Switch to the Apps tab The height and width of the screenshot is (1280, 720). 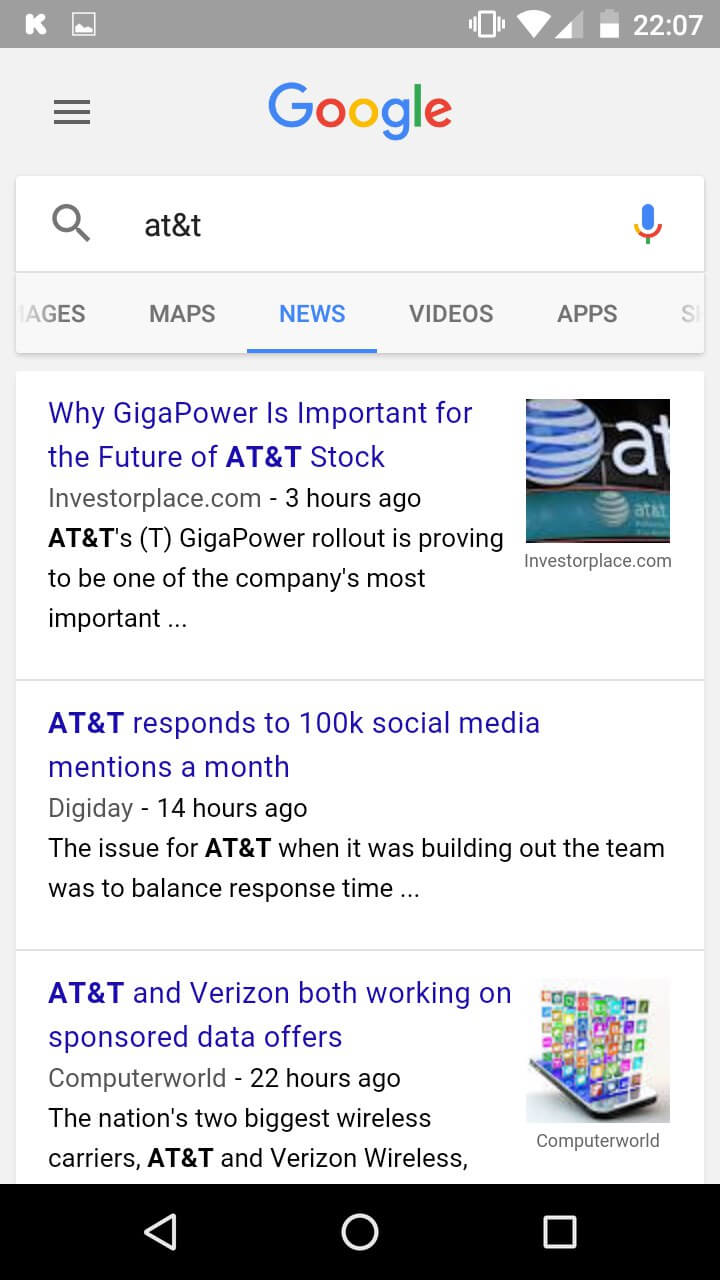tap(587, 314)
